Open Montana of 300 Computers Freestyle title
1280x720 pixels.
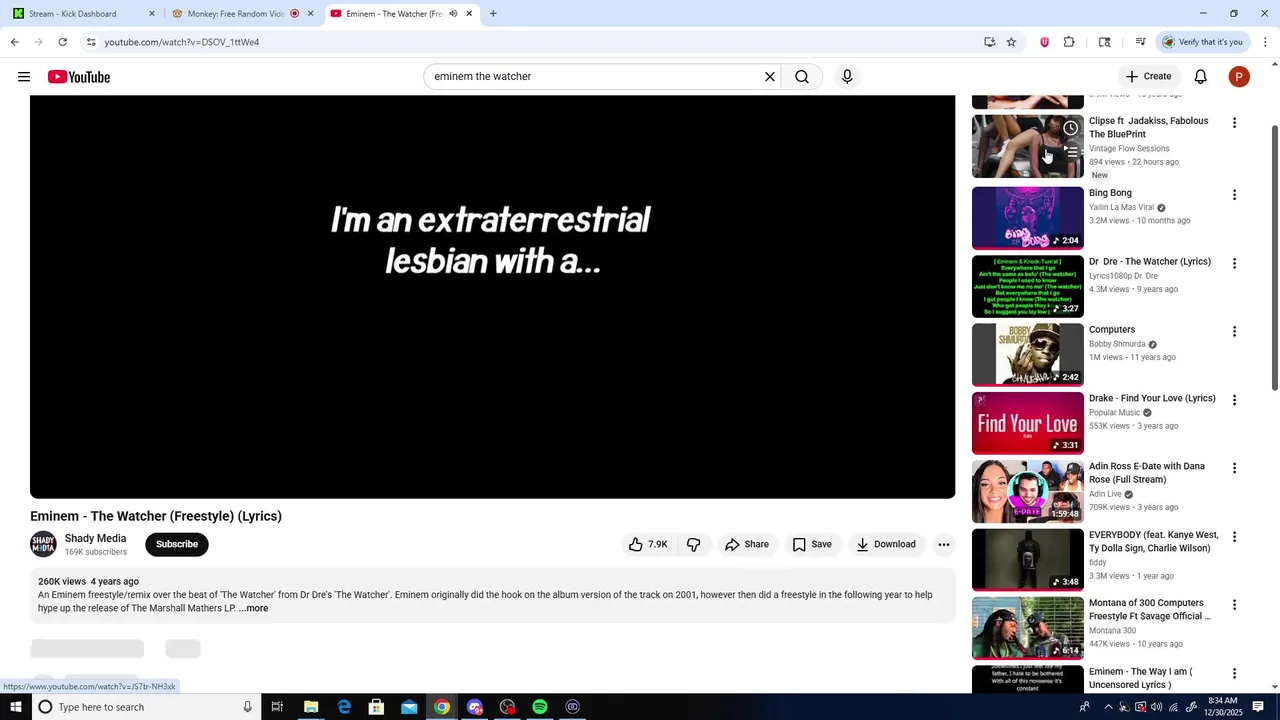coord(1149,610)
